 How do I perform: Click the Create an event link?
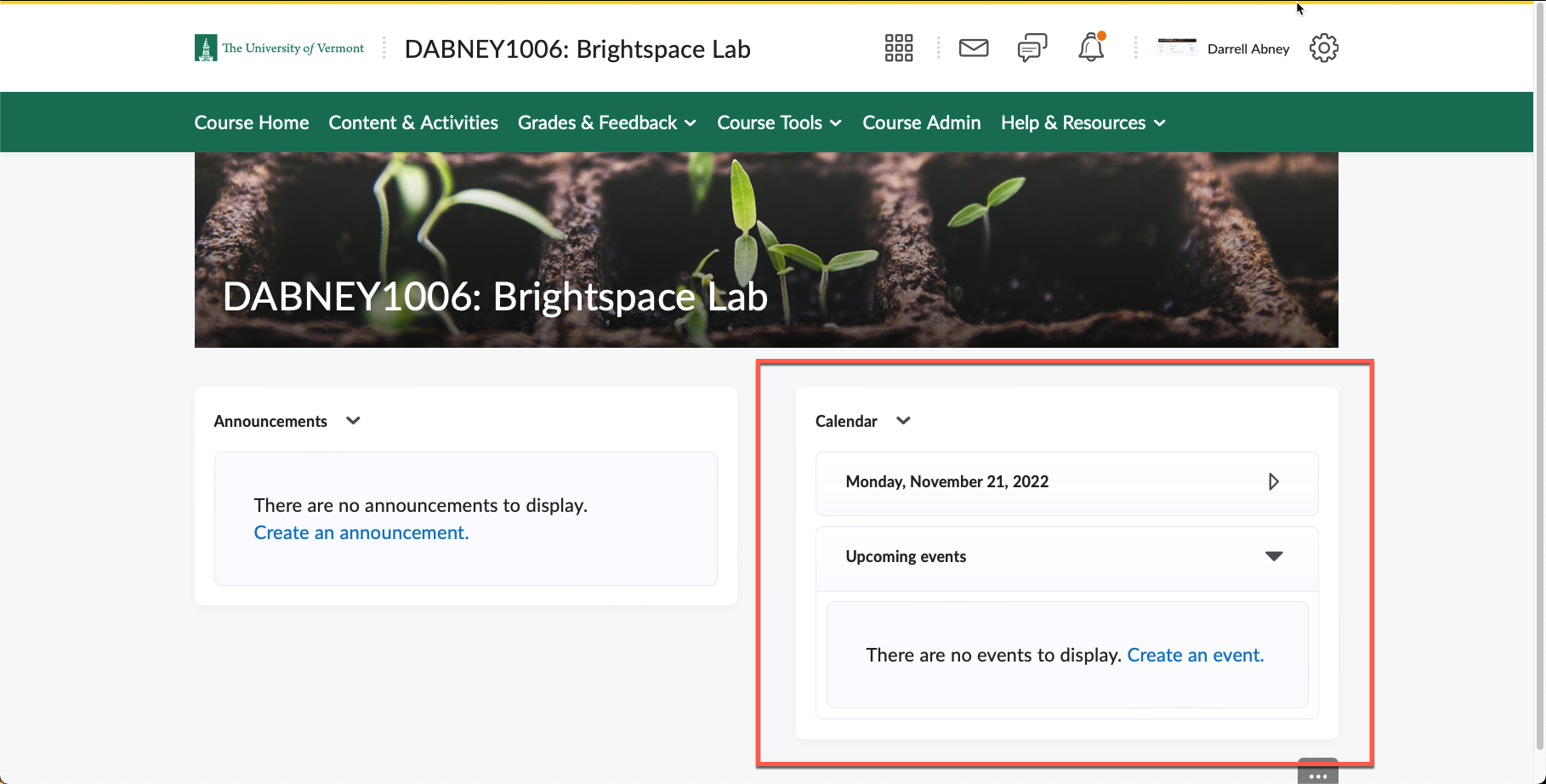click(x=1194, y=655)
